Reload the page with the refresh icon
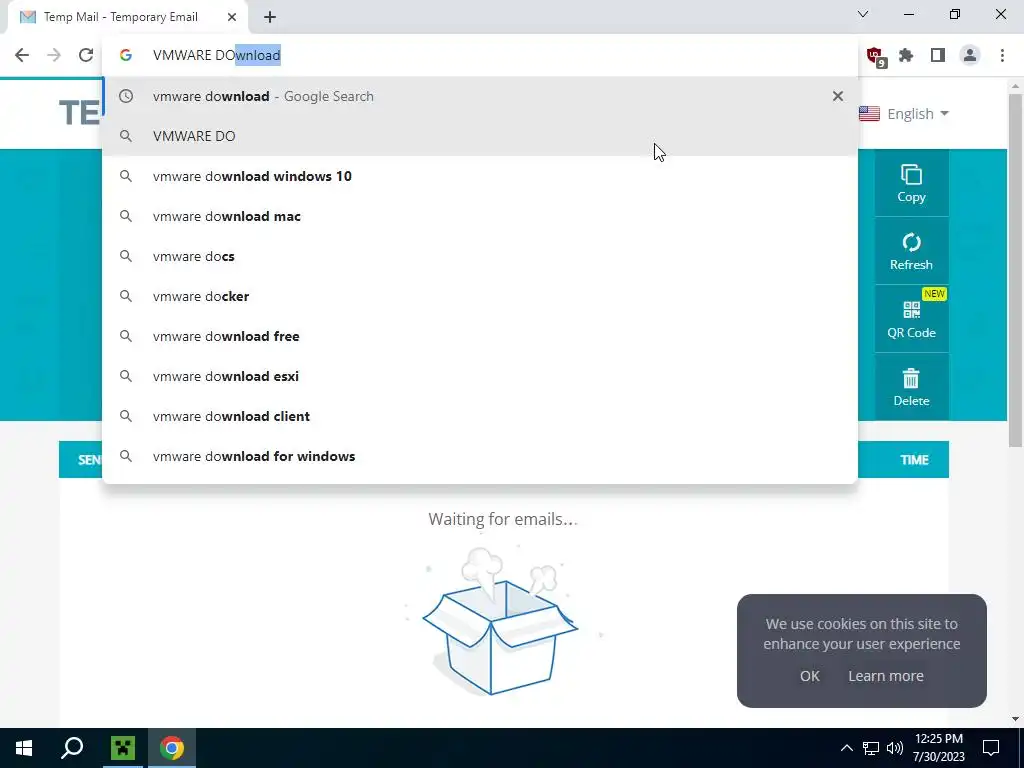The width and height of the screenshot is (1024, 768). point(86,55)
